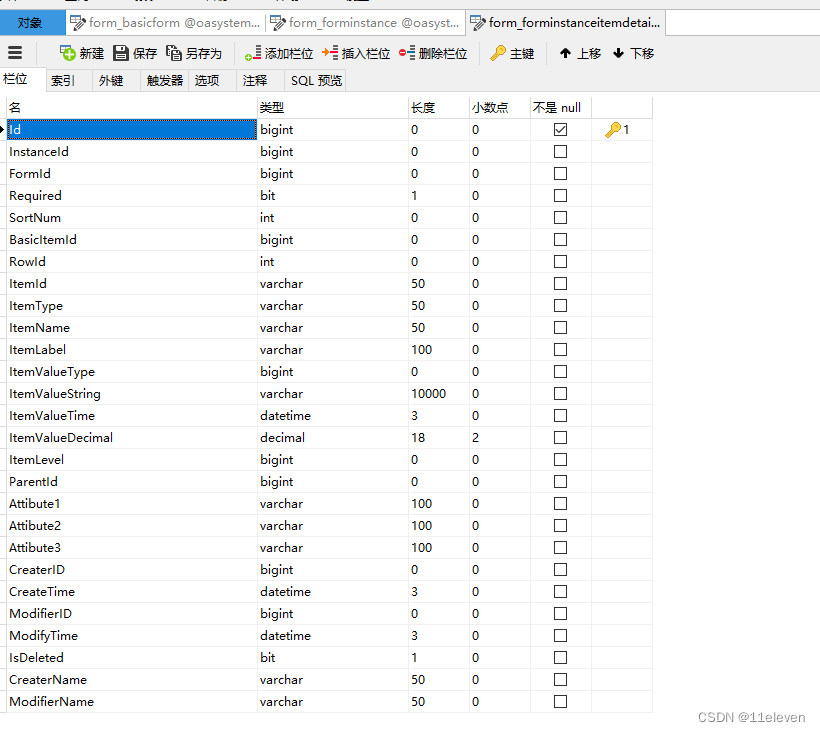Viewport: 820px width, 732px height.
Task: Check Not Null for IsDeleted row
Action: click(560, 658)
